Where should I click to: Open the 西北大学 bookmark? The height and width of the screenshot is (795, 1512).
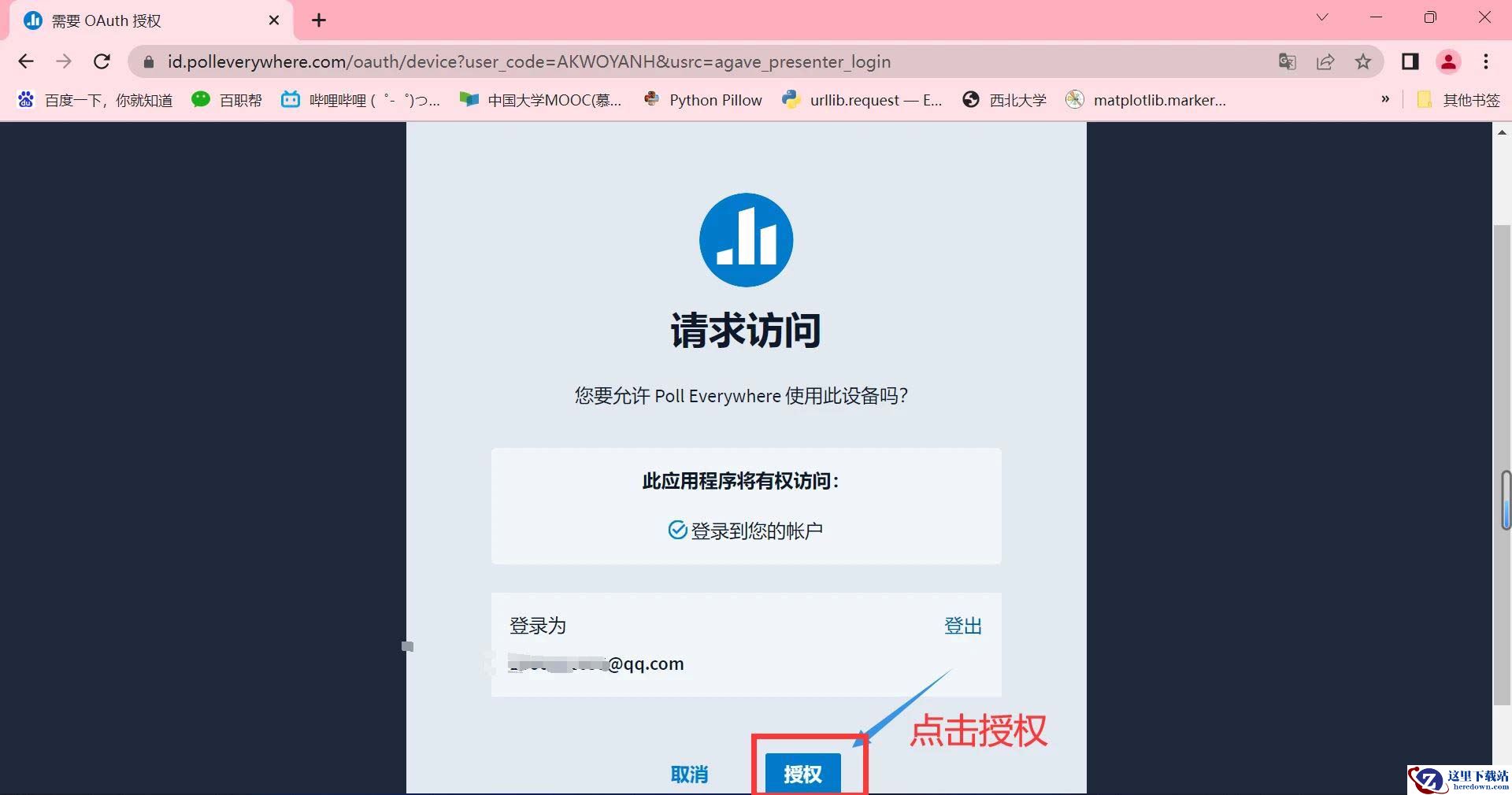pos(1005,100)
